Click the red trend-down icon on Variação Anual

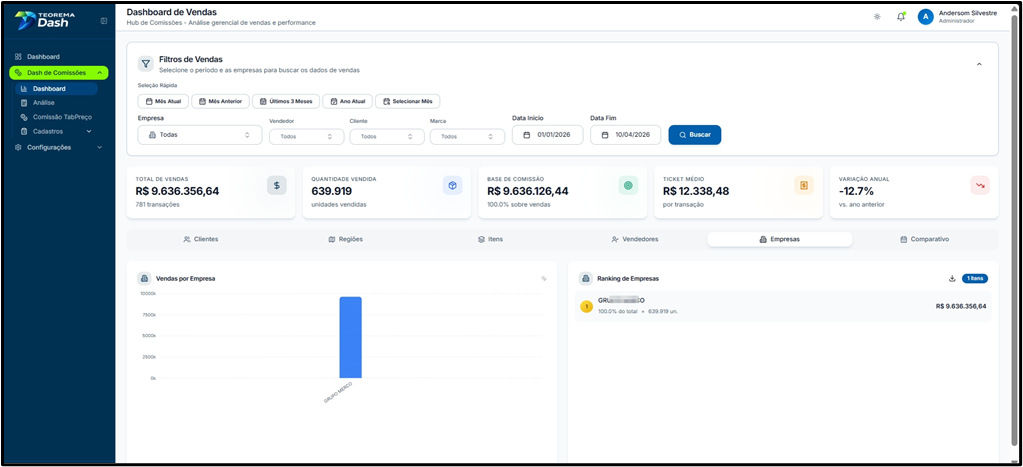click(x=980, y=185)
